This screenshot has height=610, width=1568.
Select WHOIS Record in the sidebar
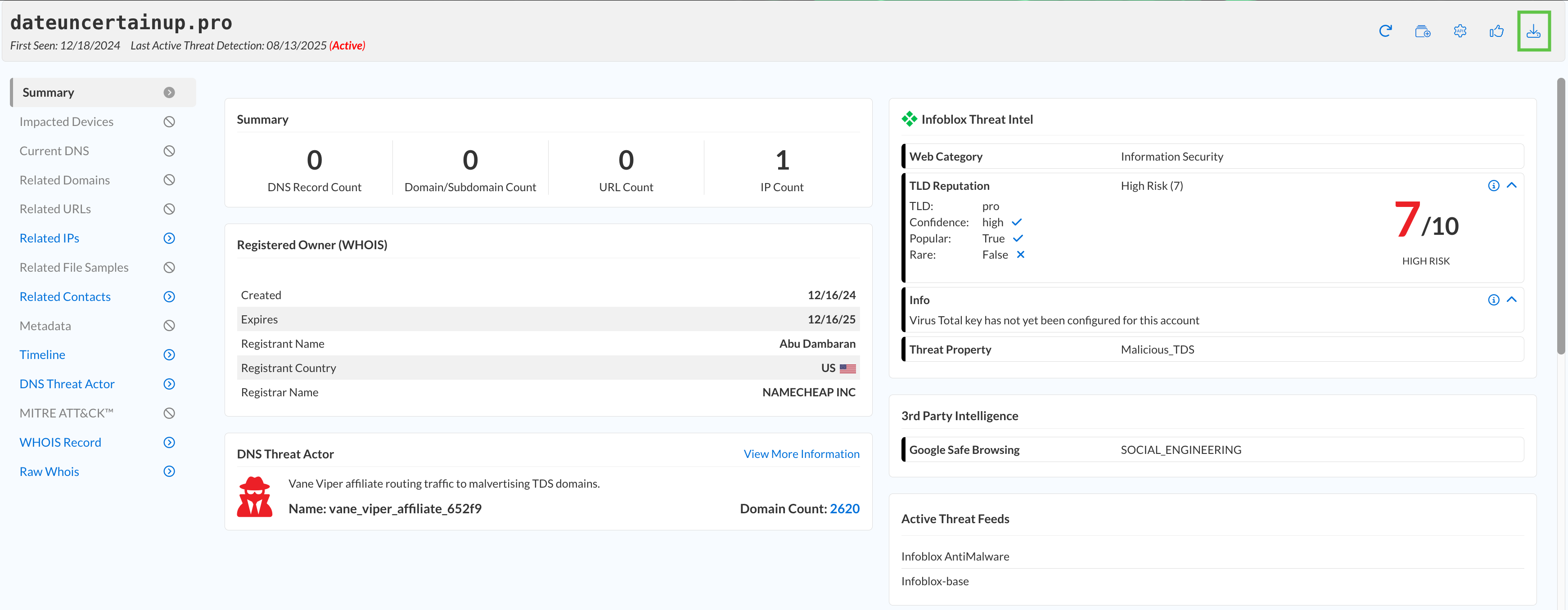(60, 442)
